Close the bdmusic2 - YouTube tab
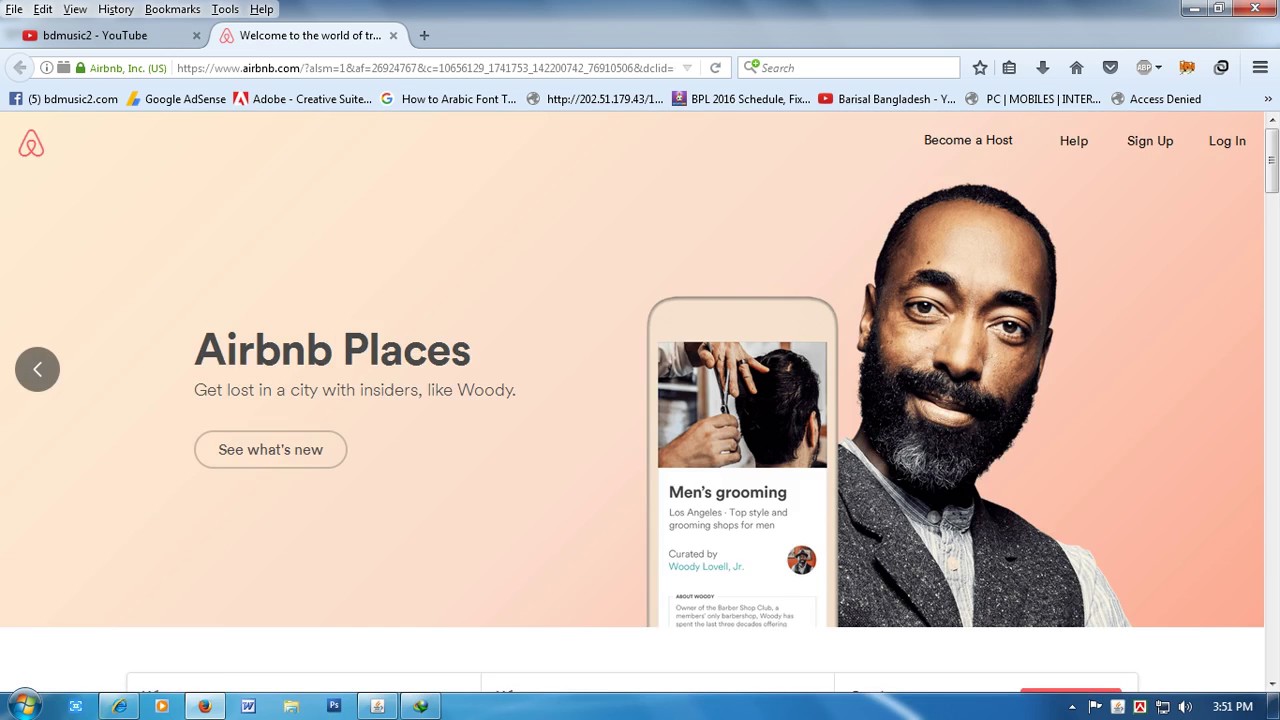Viewport: 1280px width, 720px height. coord(196,35)
